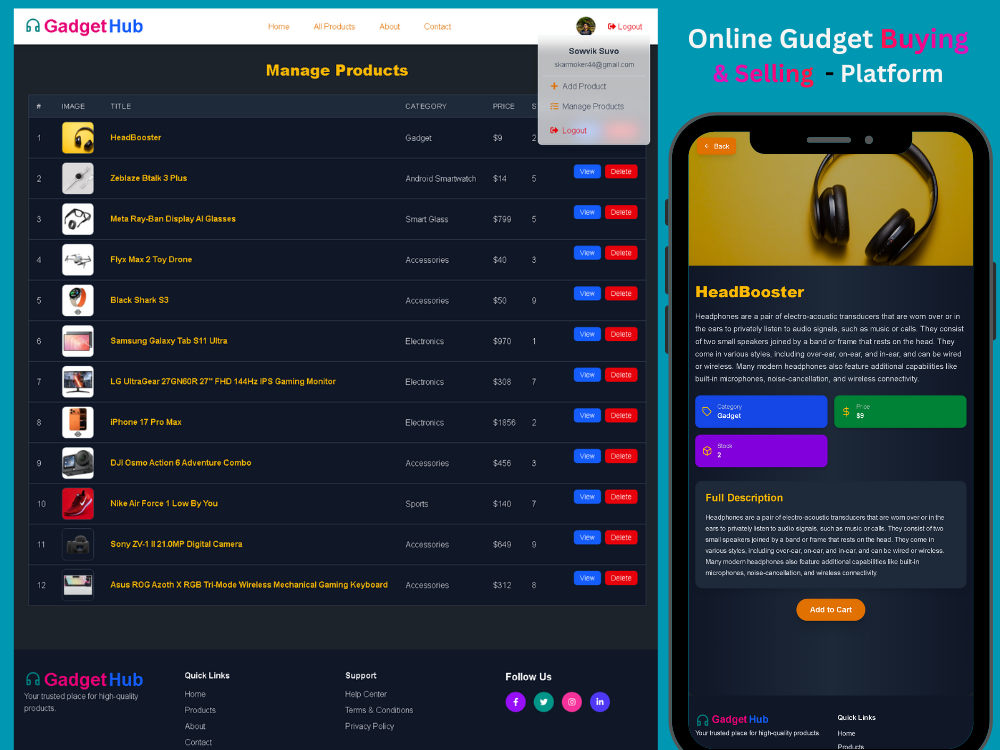Click the Twitter follow icon
1000x750 pixels.
click(x=543, y=702)
